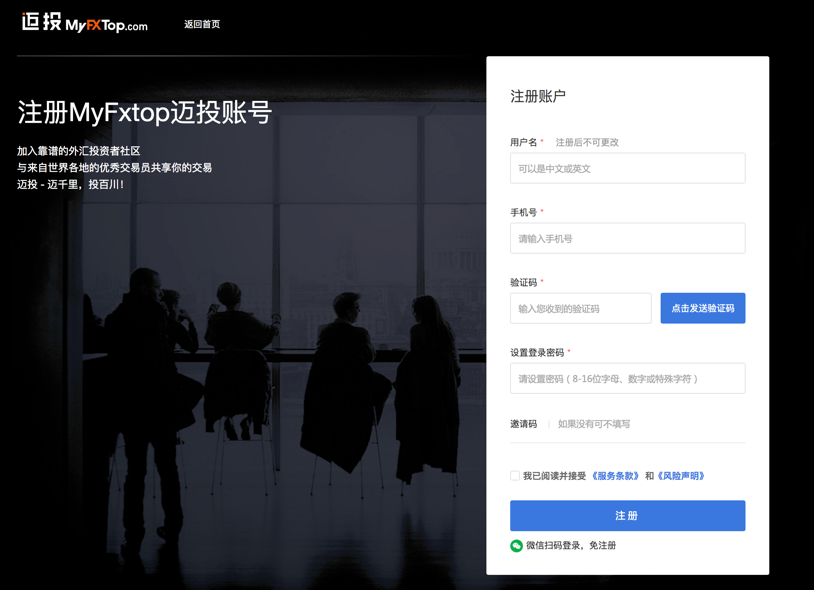Go back via 返回首页 link

(202, 24)
